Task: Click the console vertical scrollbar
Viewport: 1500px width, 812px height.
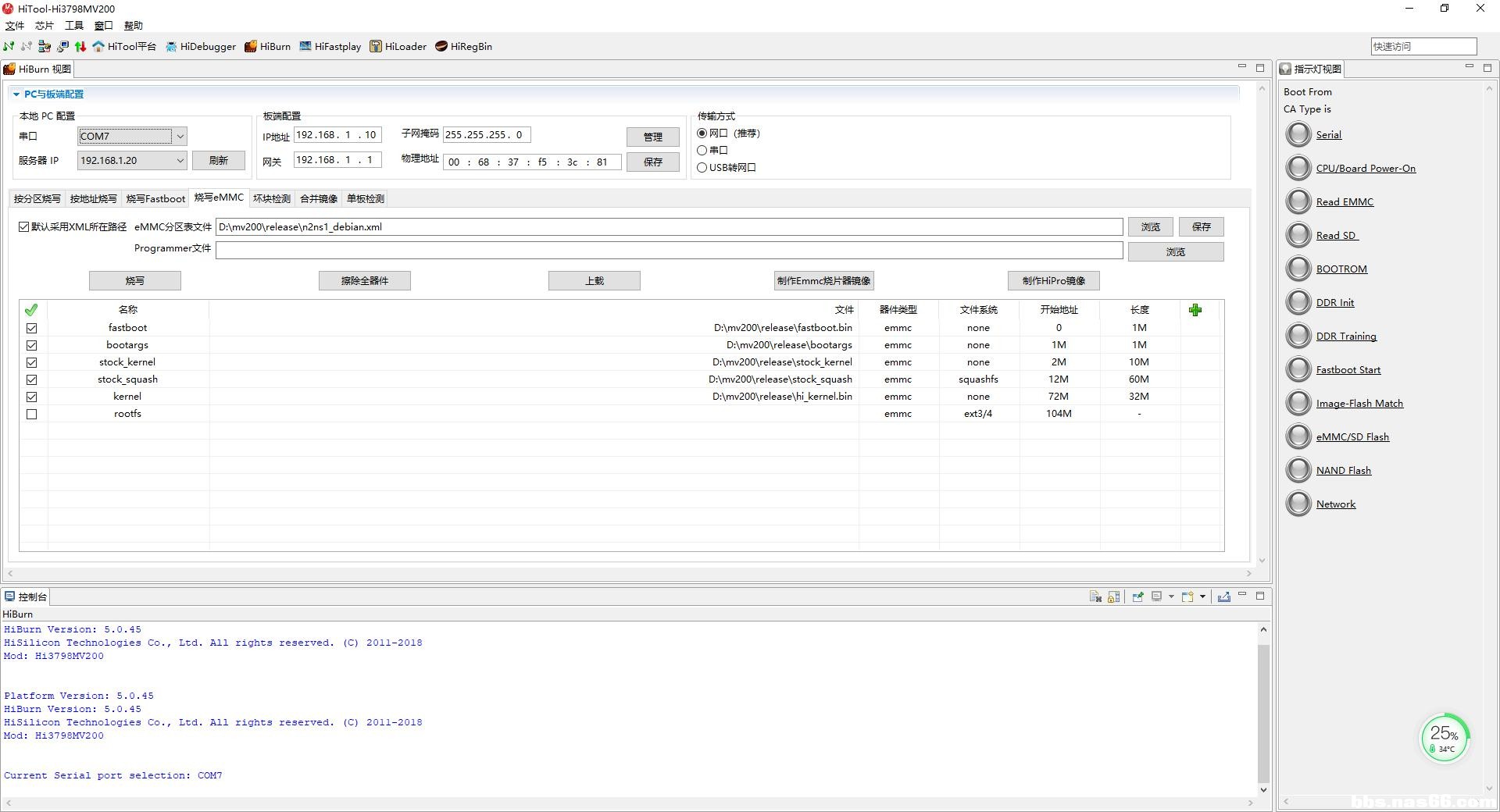Action: point(1262,710)
